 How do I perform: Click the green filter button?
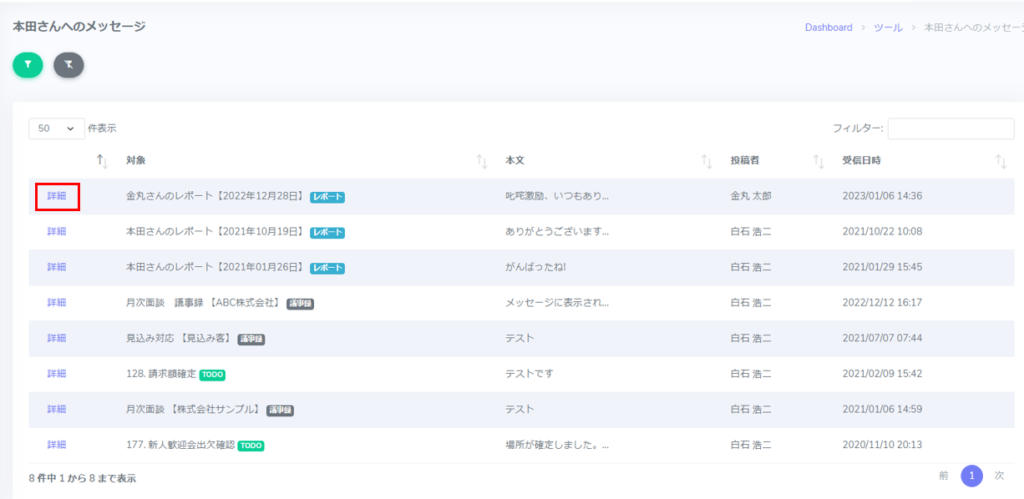click(28, 64)
